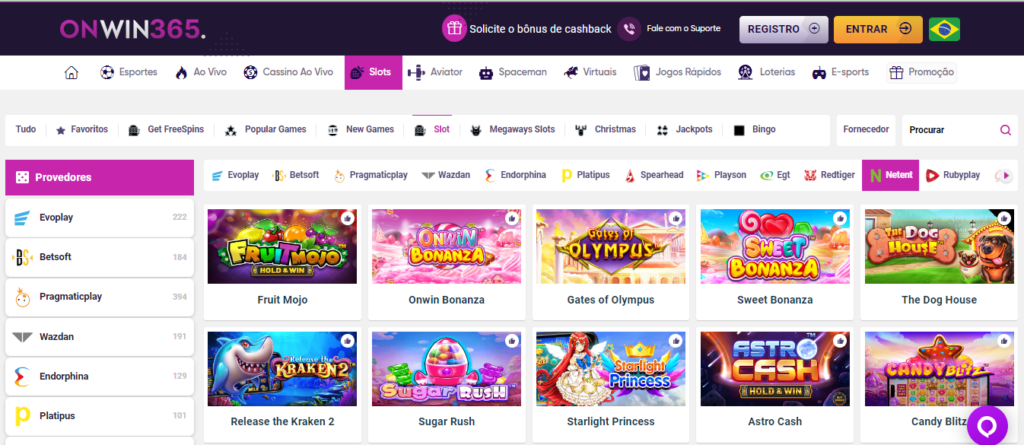
Task: Open the Spaceman menu item
Action: (x=513, y=73)
